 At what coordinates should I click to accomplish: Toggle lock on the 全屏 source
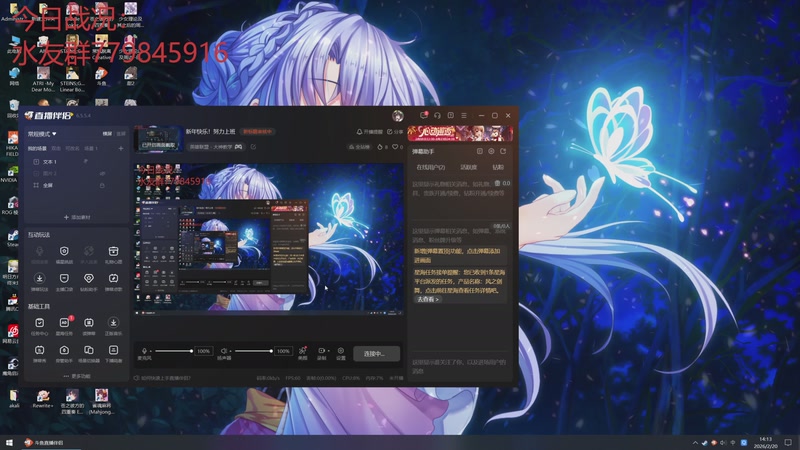coord(102,185)
